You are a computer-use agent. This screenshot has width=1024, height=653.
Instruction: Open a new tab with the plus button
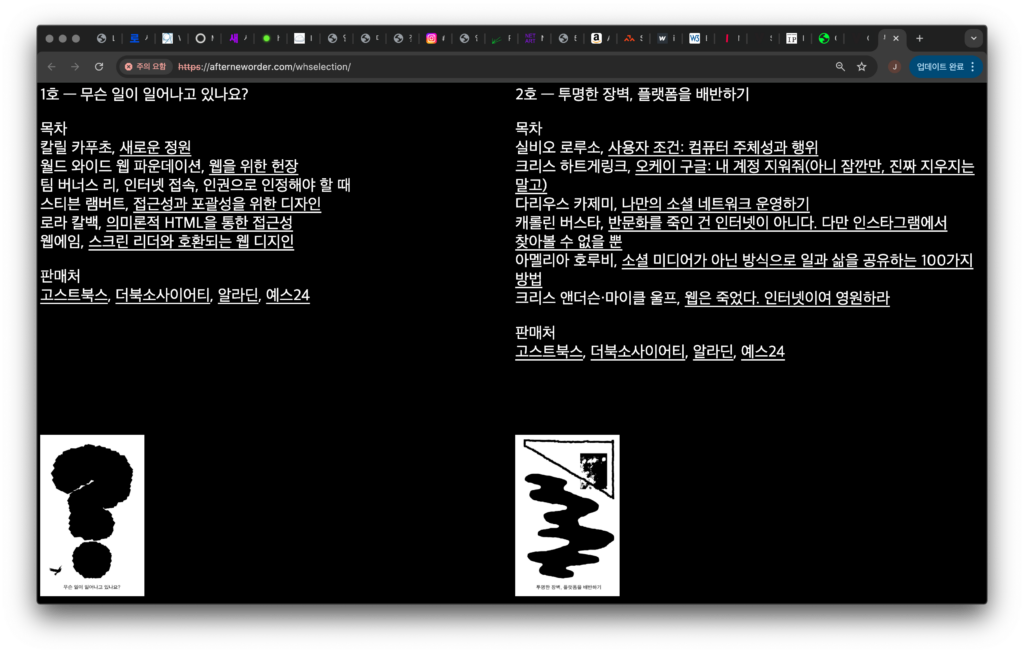(920, 39)
